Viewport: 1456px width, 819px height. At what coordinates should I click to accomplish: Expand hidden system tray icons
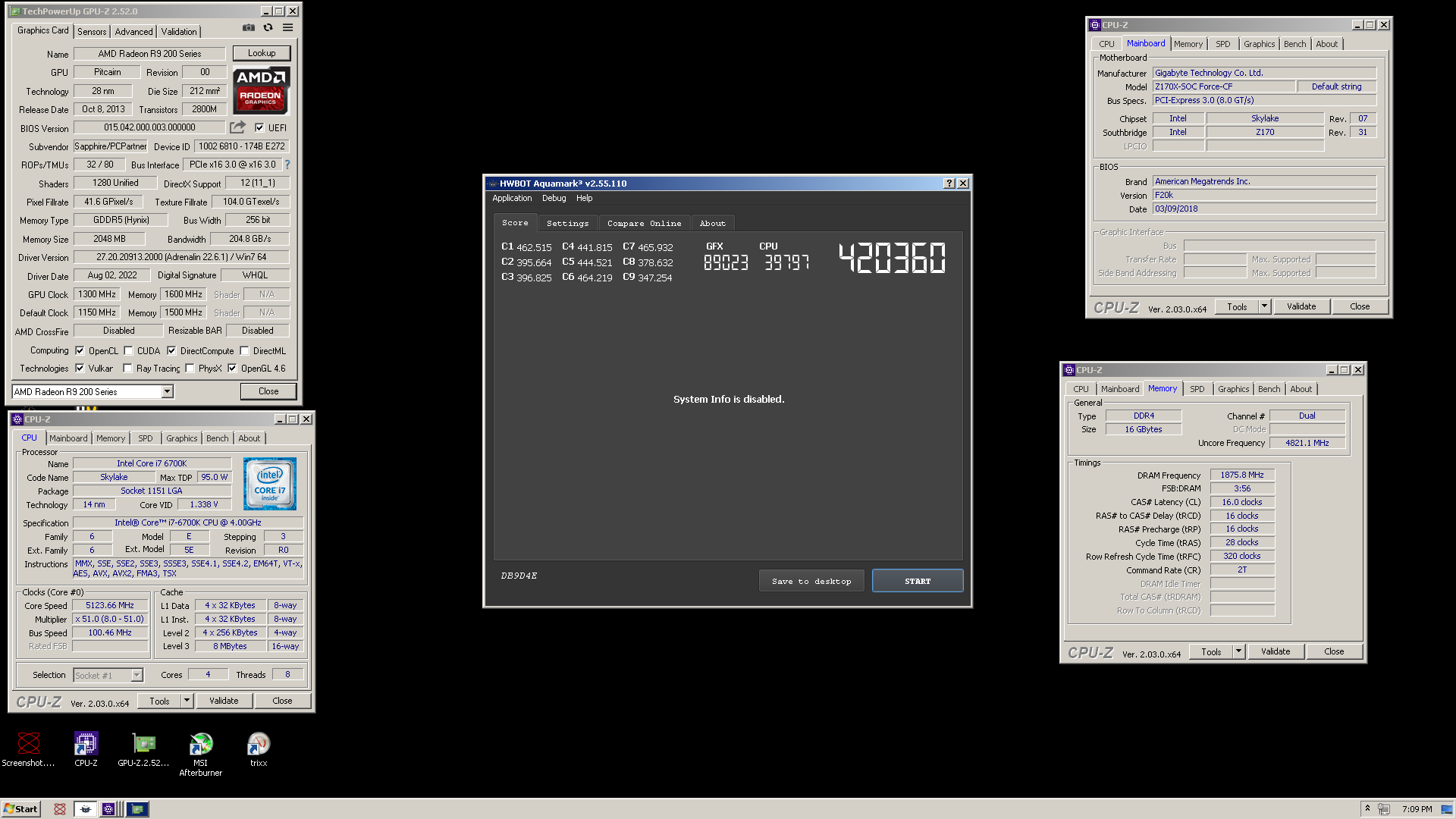(1367, 809)
